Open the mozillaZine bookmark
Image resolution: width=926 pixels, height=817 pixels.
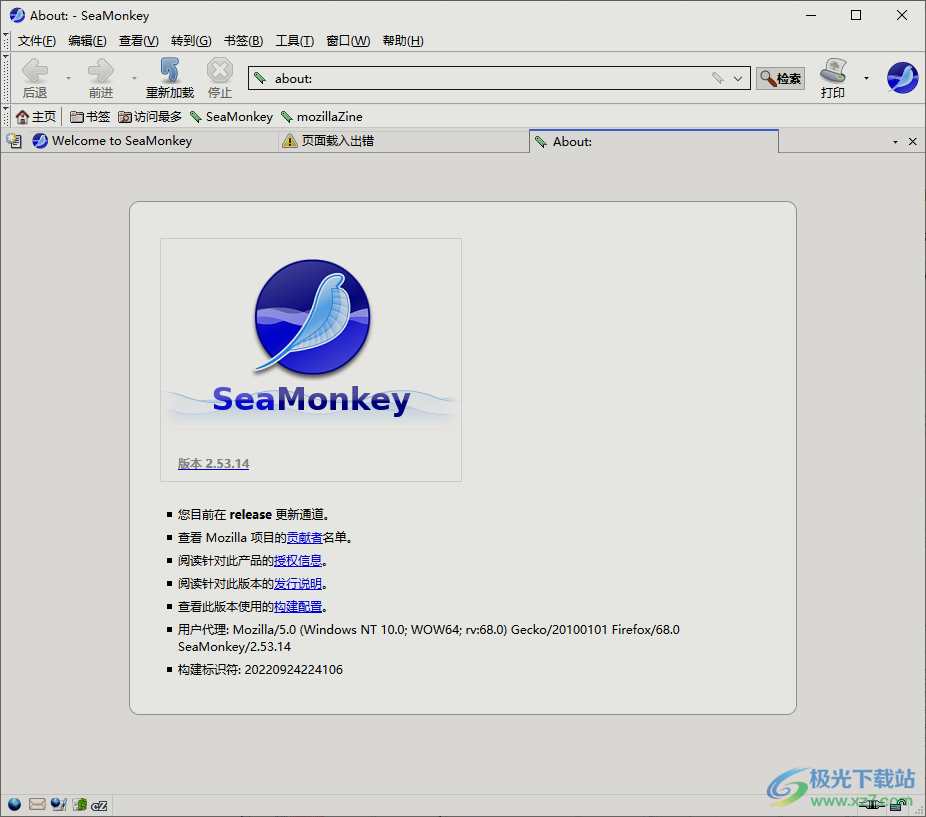(x=322, y=117)
